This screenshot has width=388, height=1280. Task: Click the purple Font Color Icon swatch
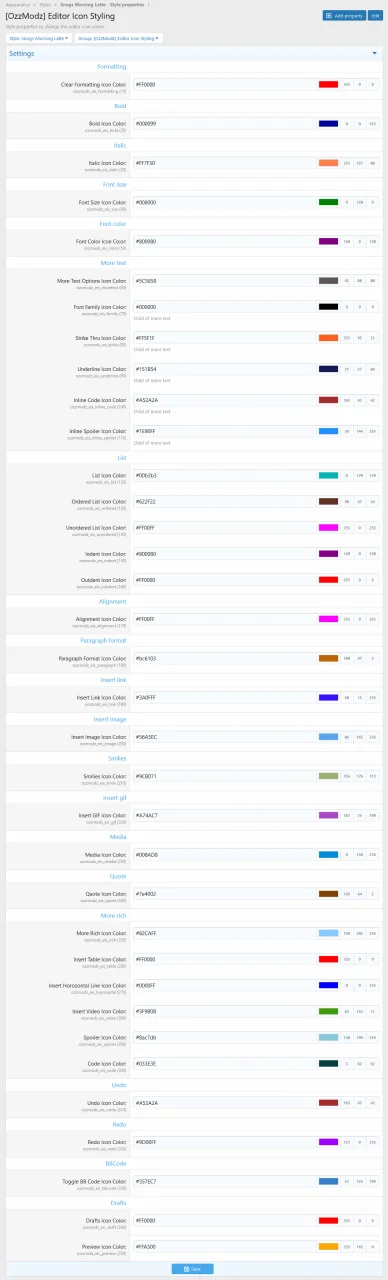328,241
